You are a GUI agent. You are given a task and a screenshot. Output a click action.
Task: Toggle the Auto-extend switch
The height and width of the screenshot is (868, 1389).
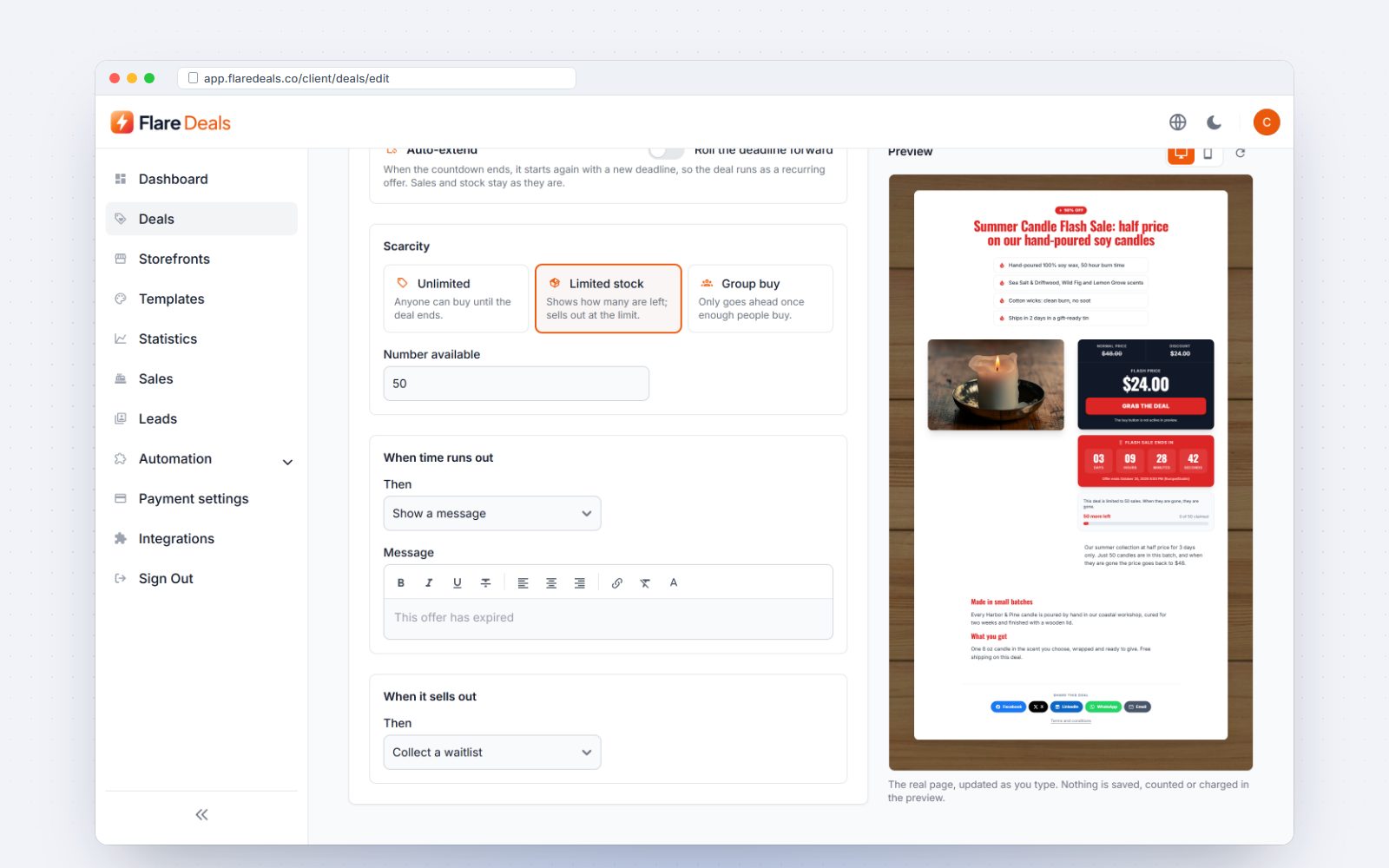click(x=667, y=151)
